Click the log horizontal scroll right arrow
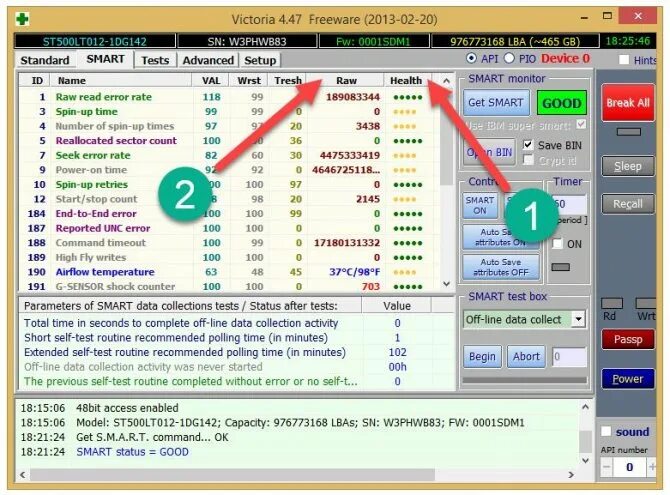 coord(571,474)
